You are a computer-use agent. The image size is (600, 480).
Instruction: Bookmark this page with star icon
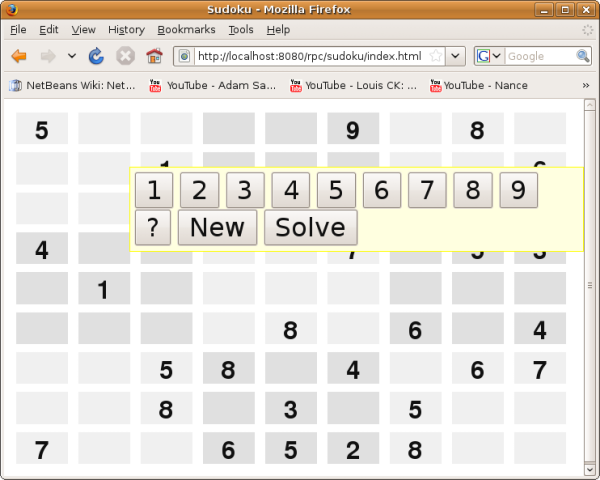pos(435,57)
